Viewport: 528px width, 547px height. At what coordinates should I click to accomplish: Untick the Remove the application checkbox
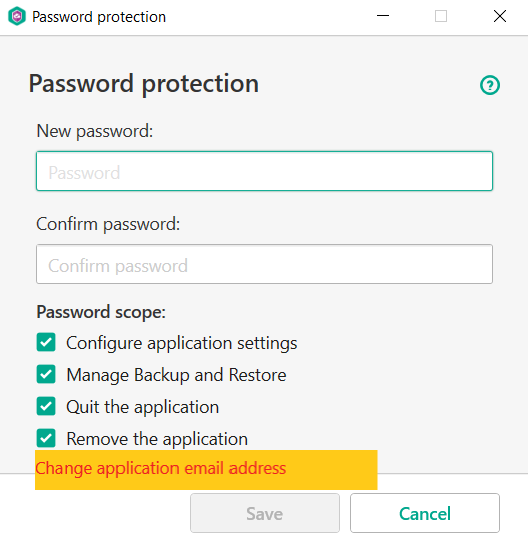coord(46,438)
